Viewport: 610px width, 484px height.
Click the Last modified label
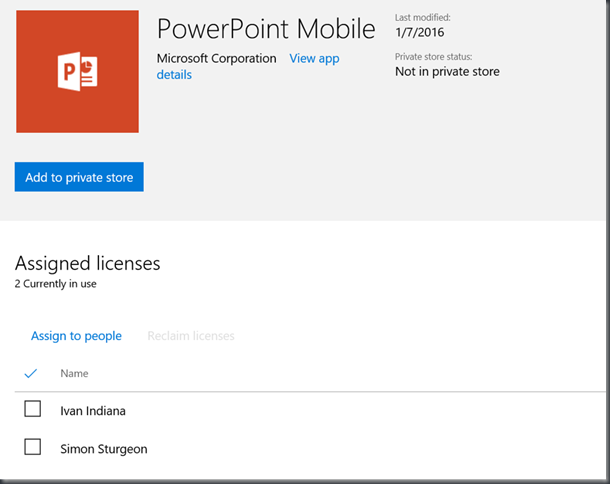pos(423,18)
